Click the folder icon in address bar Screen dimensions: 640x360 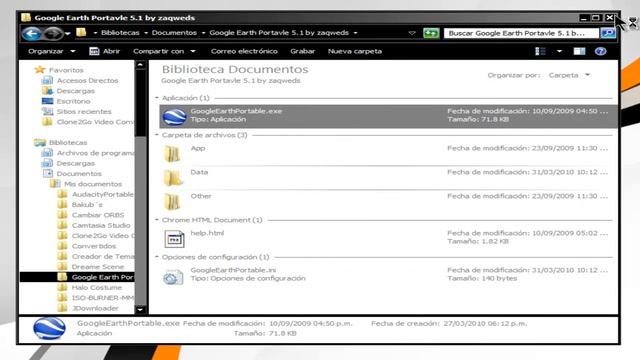click(81, 32)
